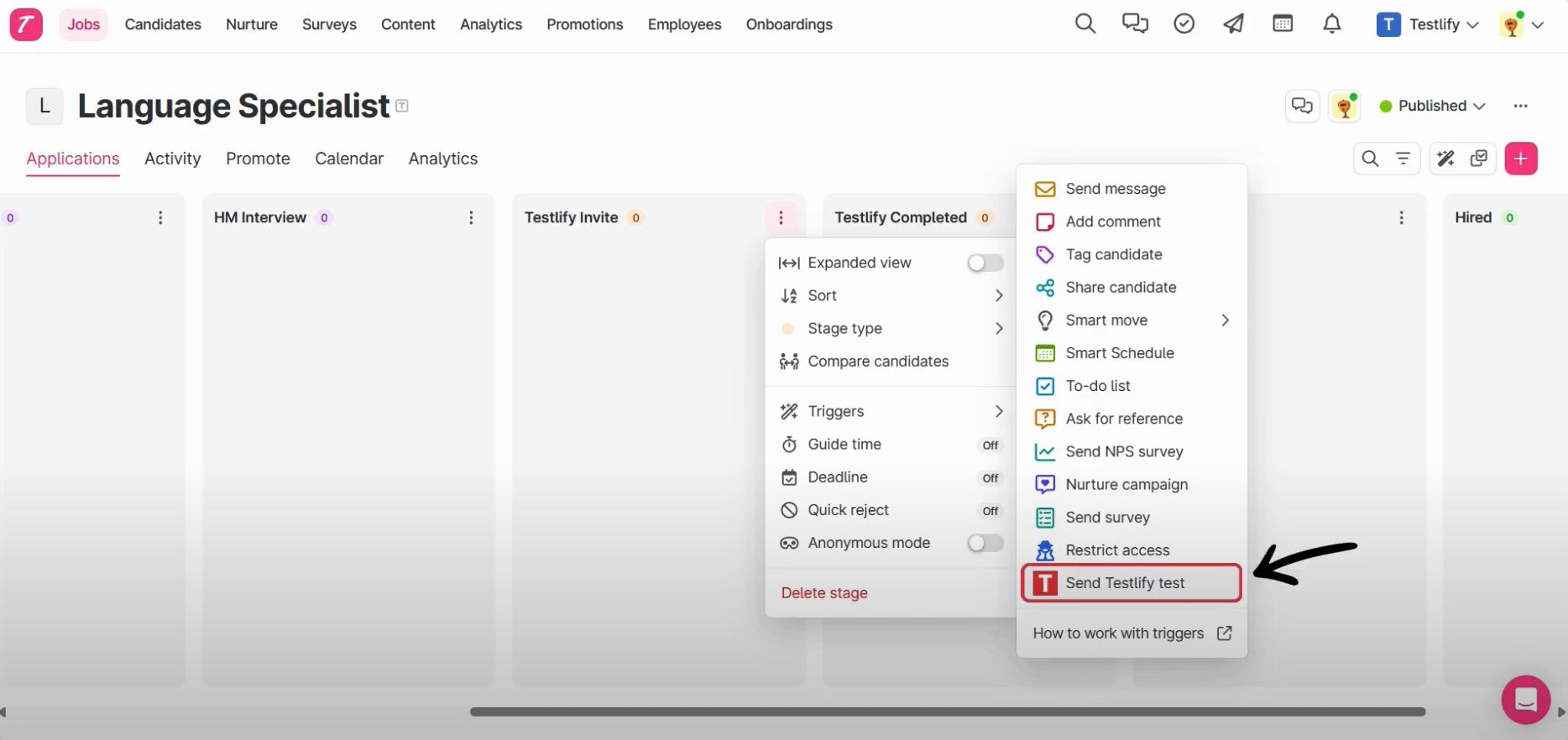
Task: Select Nurture campaign trigger
Action: coord(1132,484)
